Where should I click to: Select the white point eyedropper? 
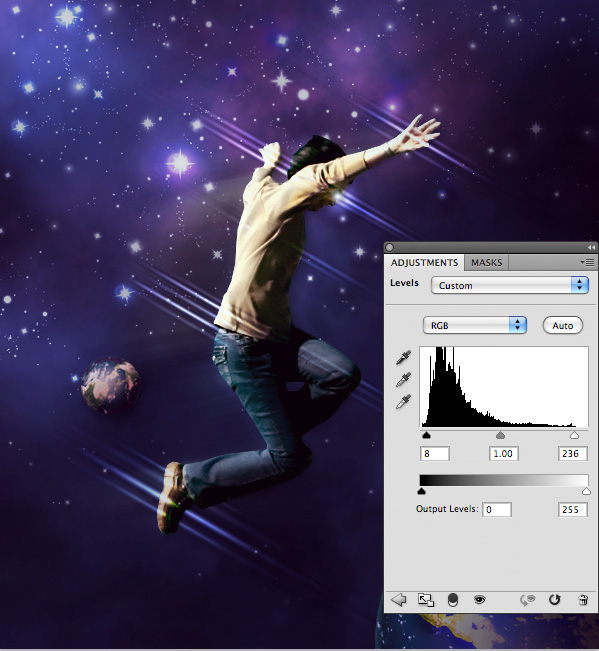coord(403,401)
